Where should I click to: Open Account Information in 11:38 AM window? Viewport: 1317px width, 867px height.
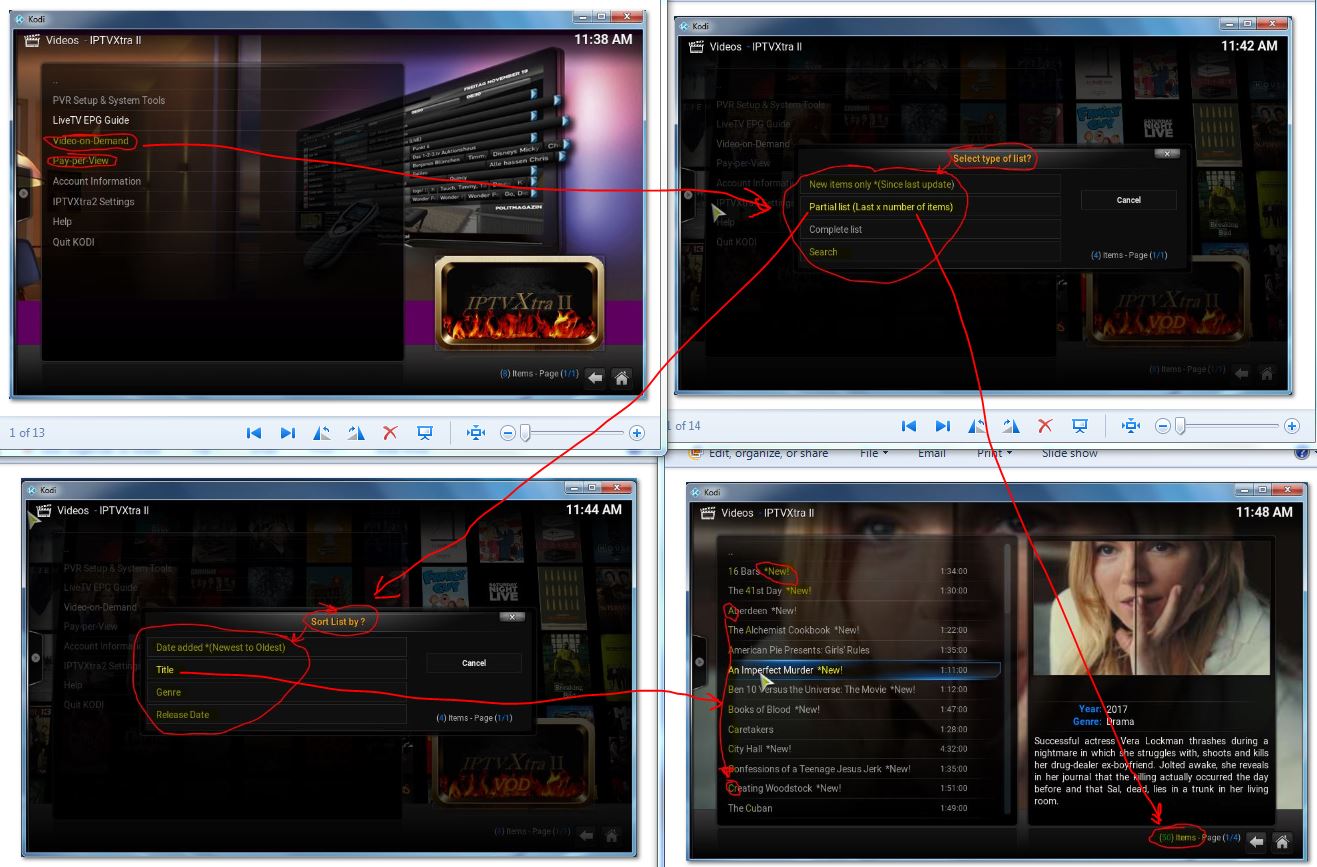[x=97, y=181]
